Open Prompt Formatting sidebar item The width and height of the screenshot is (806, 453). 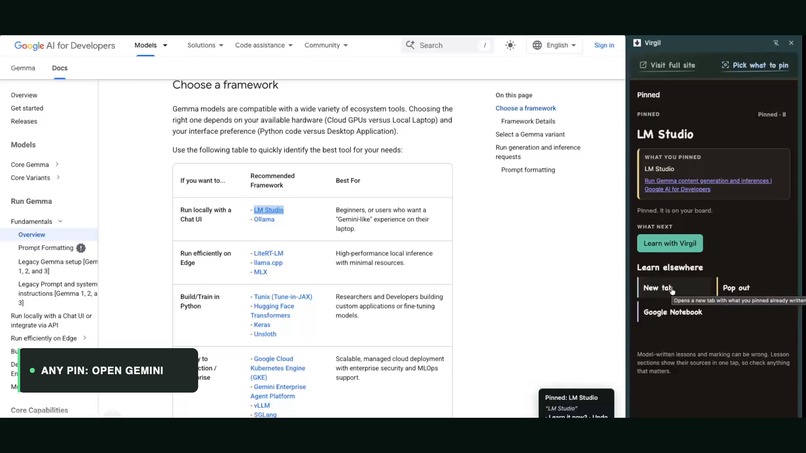tap(46, 248)
